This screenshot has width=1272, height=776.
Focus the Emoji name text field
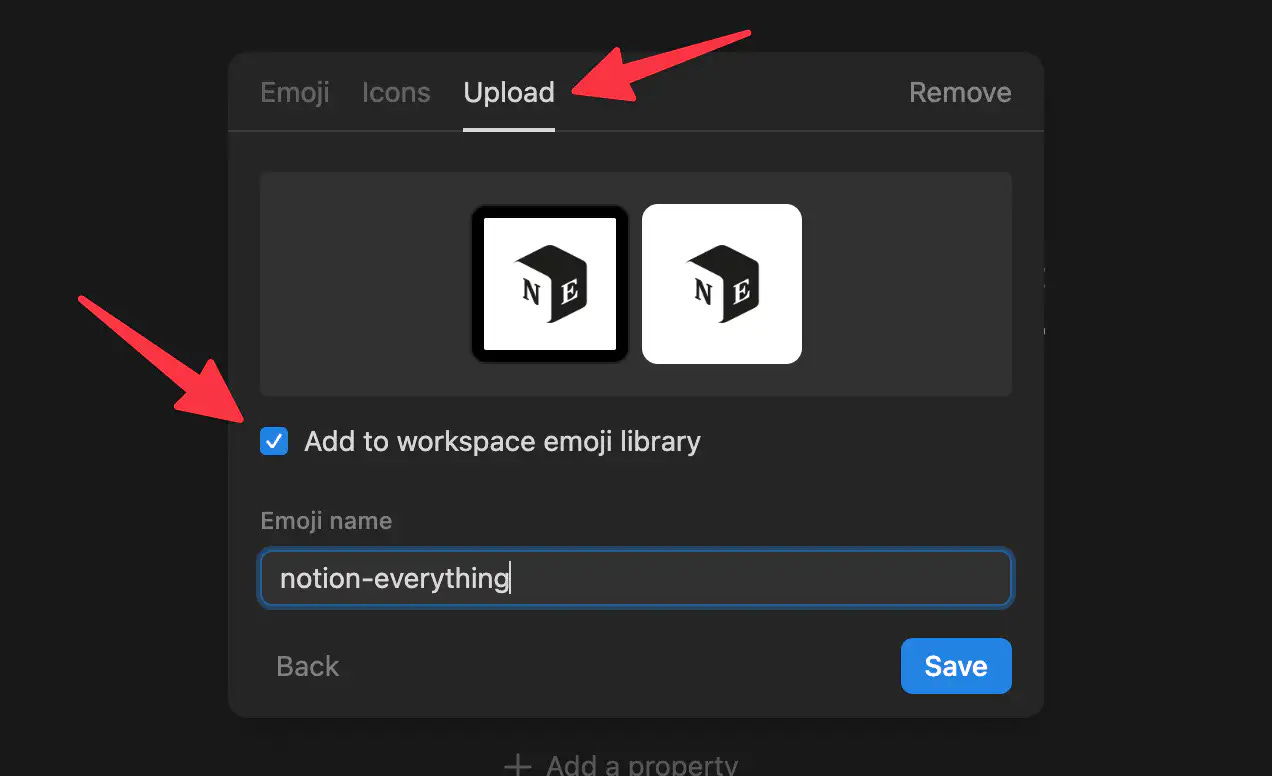pyautogui.click(x=636, y=578)
